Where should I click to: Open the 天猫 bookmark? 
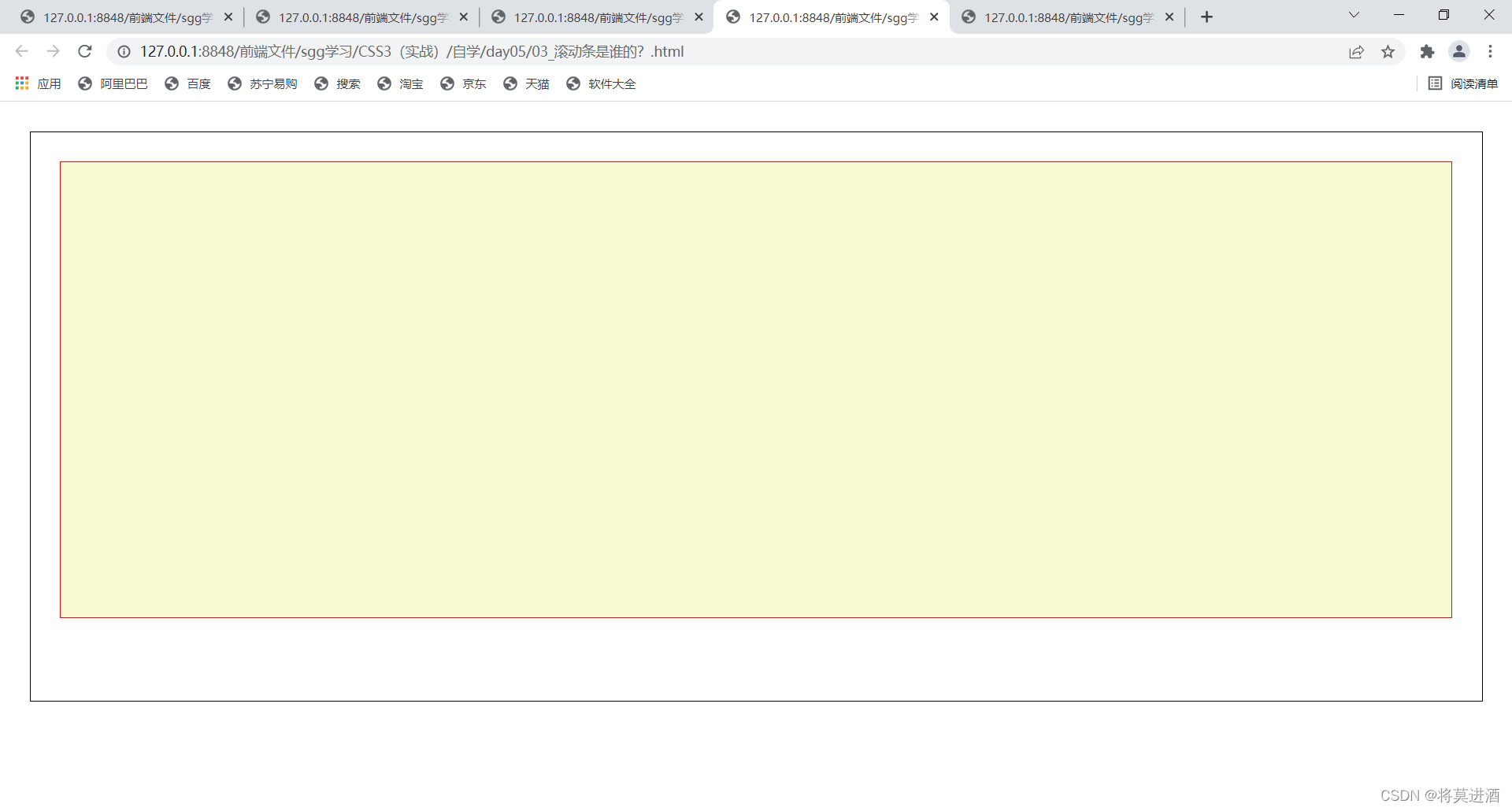(526, 83)
